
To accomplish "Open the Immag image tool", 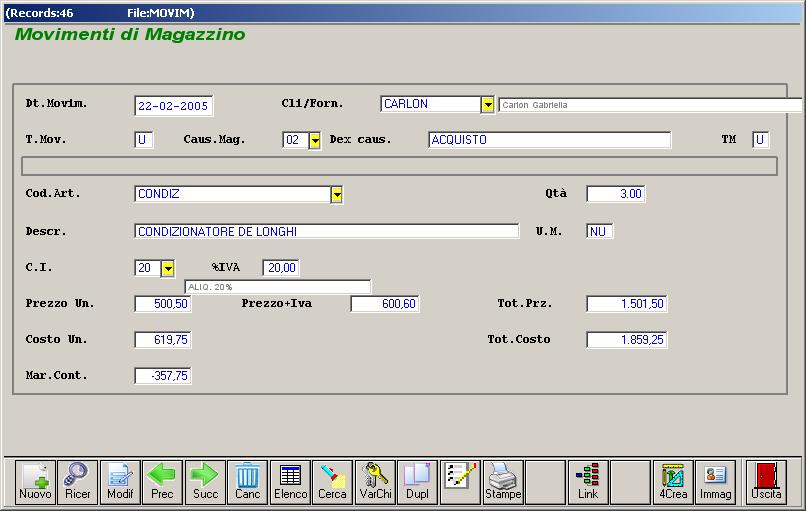I will tap(716, 482).
